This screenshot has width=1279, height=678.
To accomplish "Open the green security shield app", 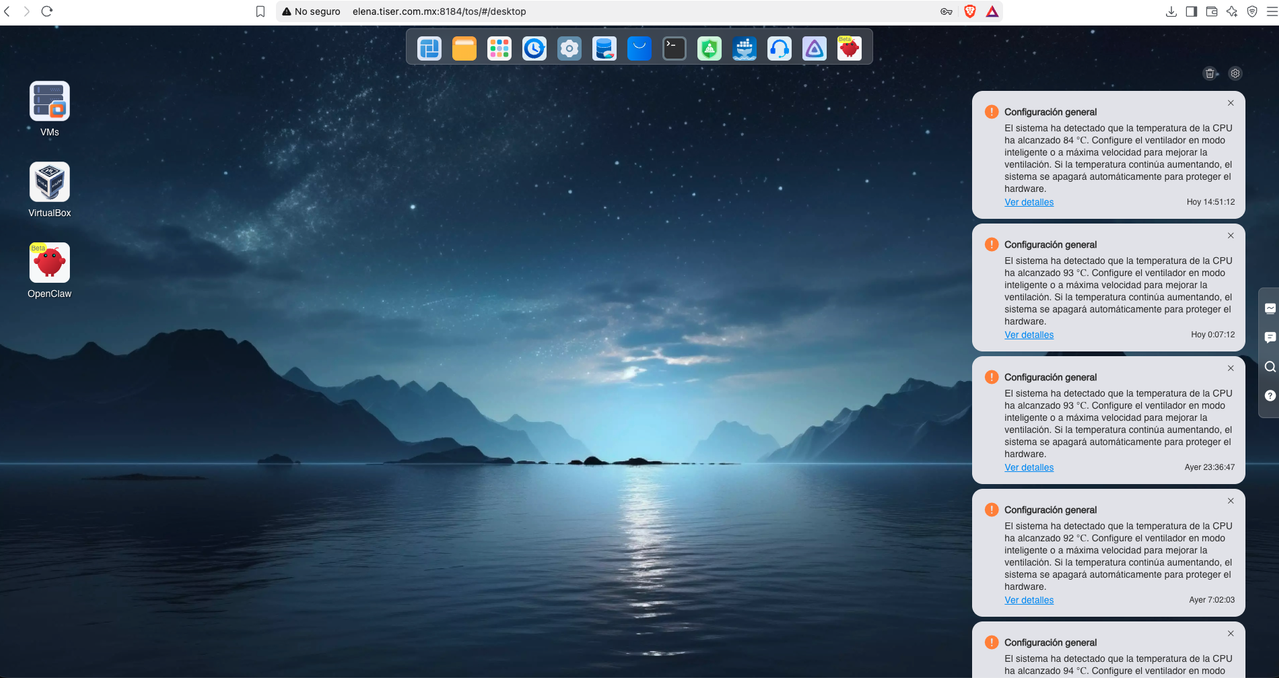I will 710,48.
